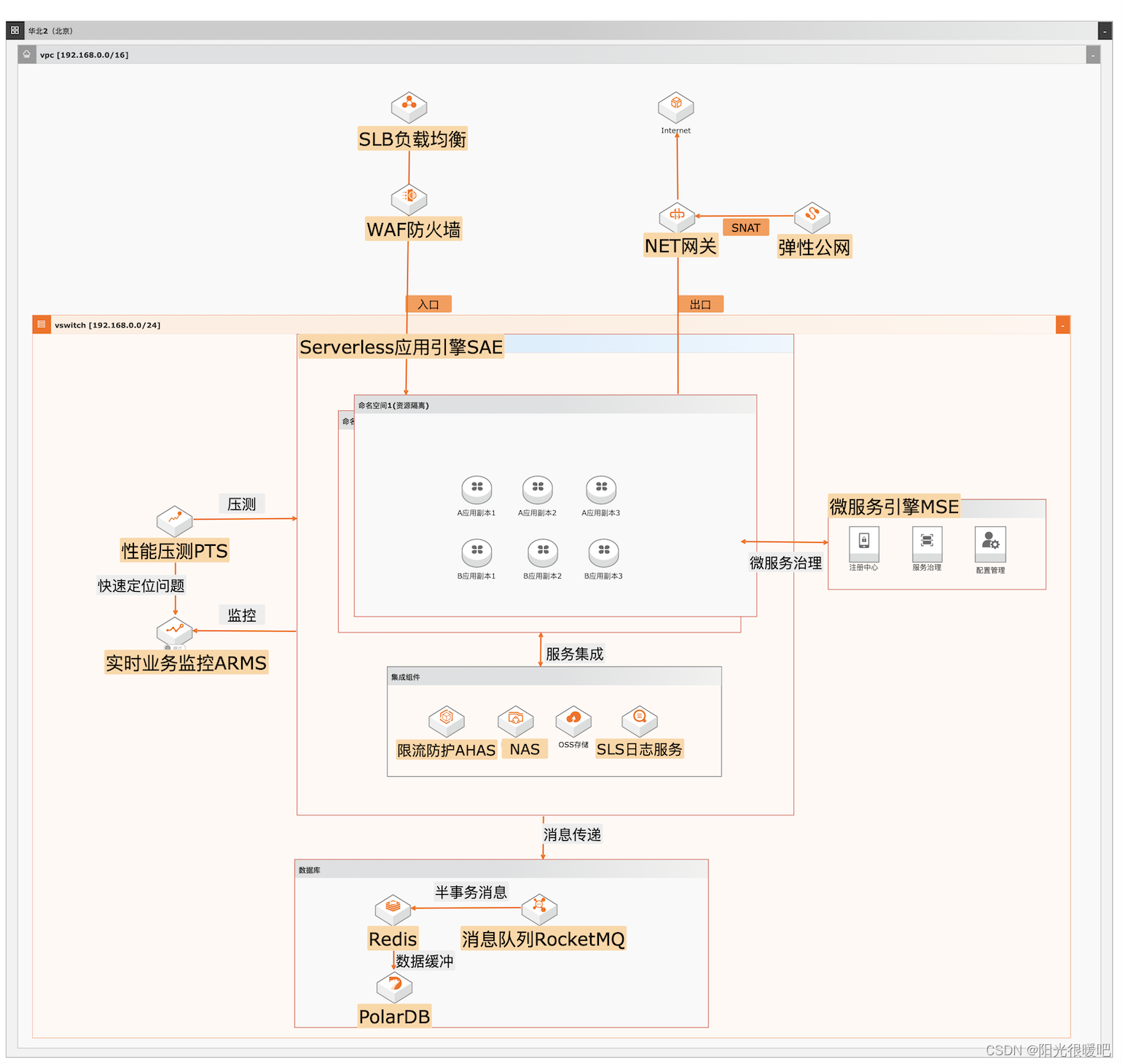
Task: Click the B应用副本3 node icon
Action: 604,553
